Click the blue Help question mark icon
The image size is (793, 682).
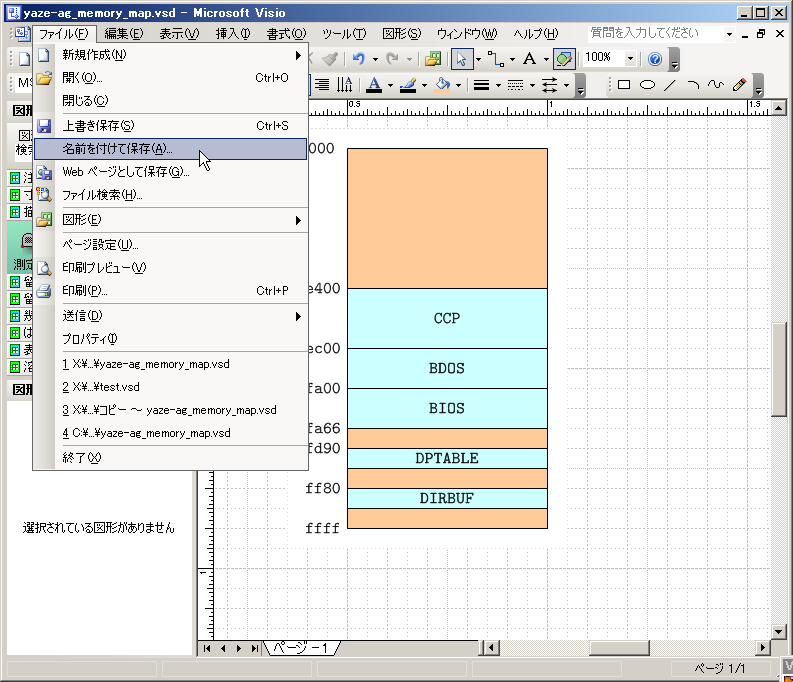655,59
